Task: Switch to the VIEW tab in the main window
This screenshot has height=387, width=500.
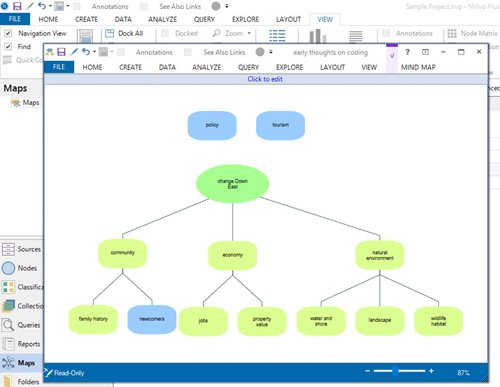Action: click(325, 19)
